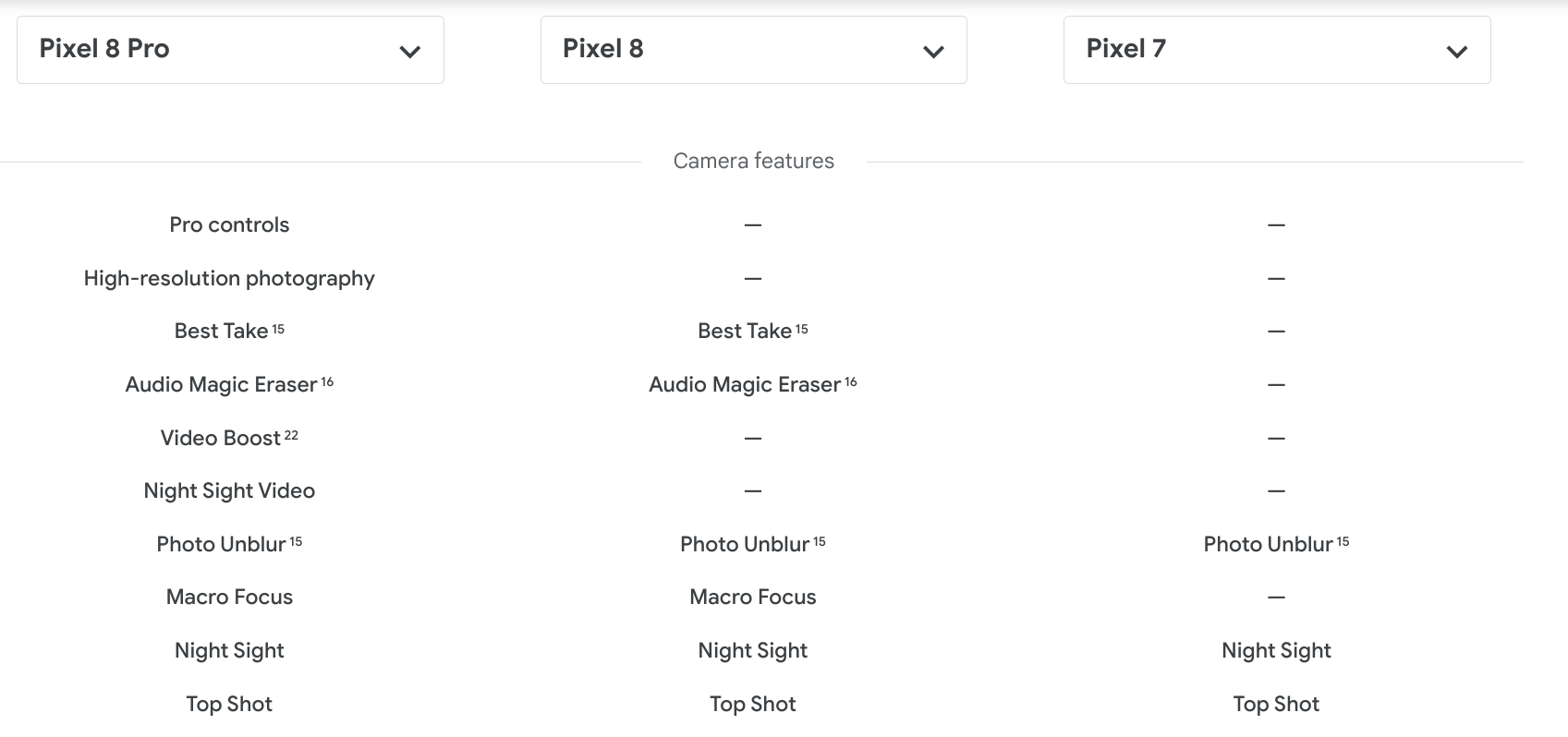
Task: Click Night Sight in the Pixel 8 column
Action: [x=753, y=650]
